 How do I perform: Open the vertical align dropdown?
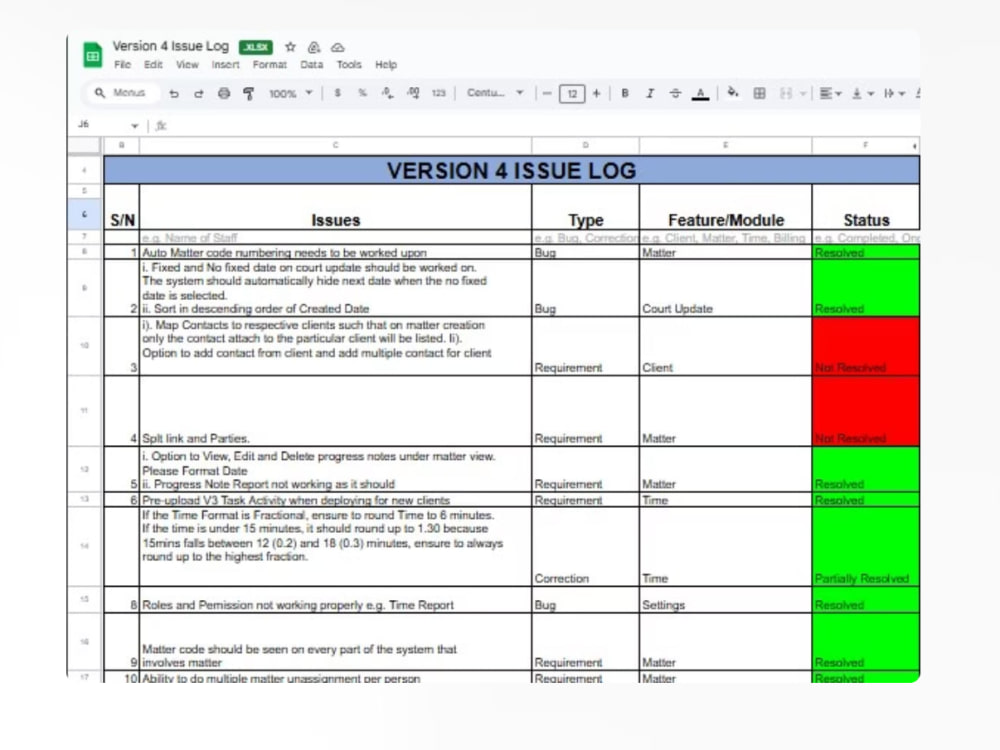click(863, 93)
